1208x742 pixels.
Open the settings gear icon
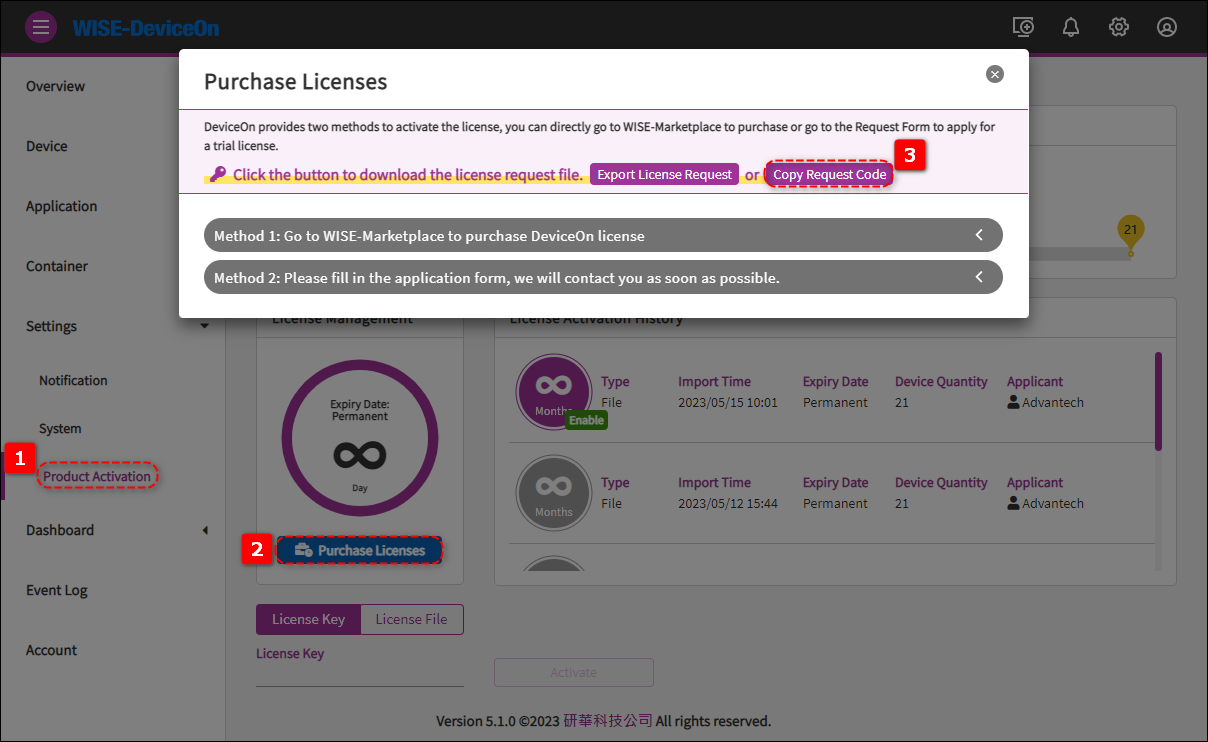pos(1119,27)
